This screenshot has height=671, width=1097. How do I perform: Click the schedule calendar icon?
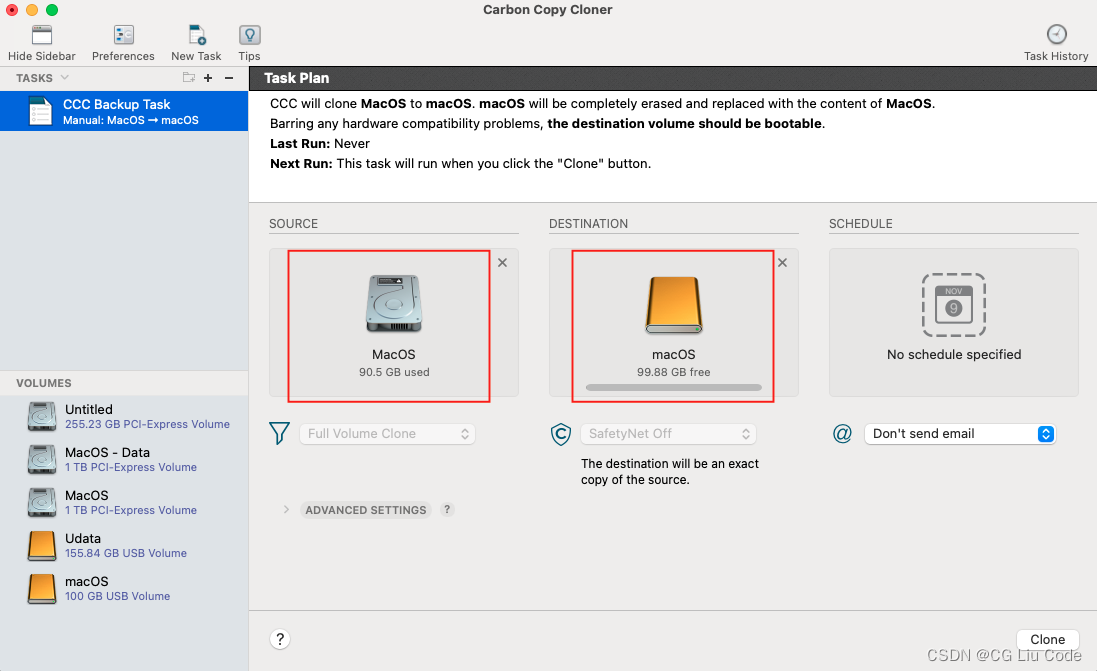[954, 305]
